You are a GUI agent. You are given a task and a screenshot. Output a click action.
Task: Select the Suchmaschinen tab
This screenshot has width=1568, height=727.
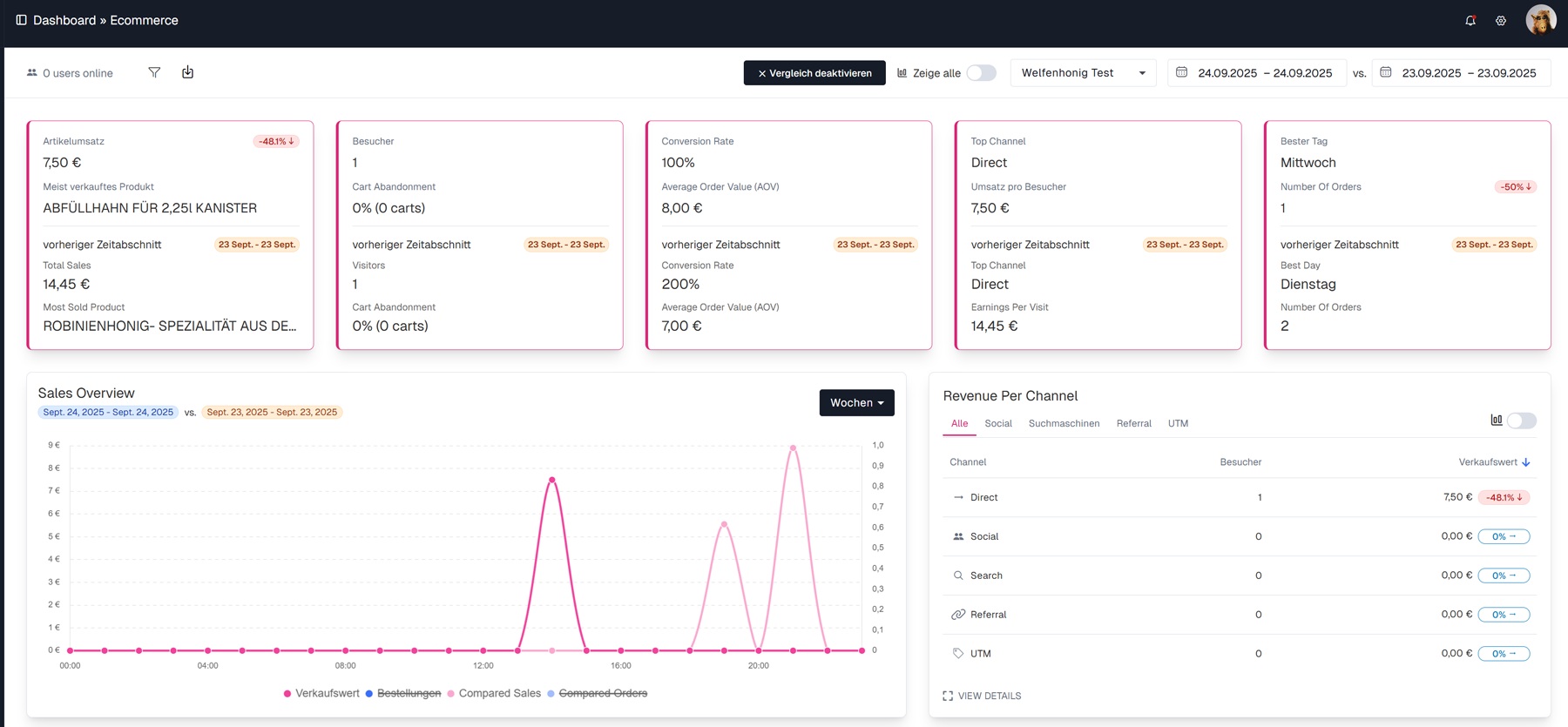coord(1064,423)
